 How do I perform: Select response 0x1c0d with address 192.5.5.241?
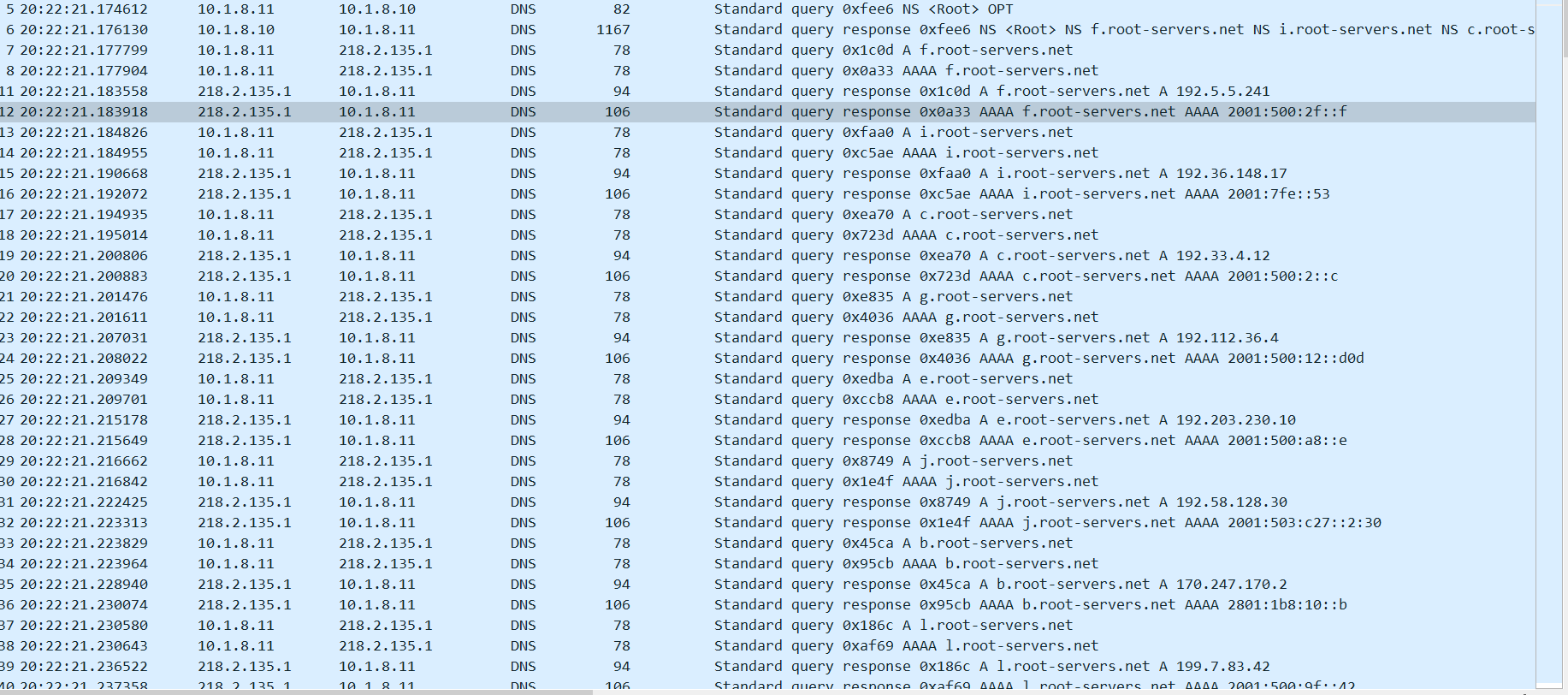point(767,92)
